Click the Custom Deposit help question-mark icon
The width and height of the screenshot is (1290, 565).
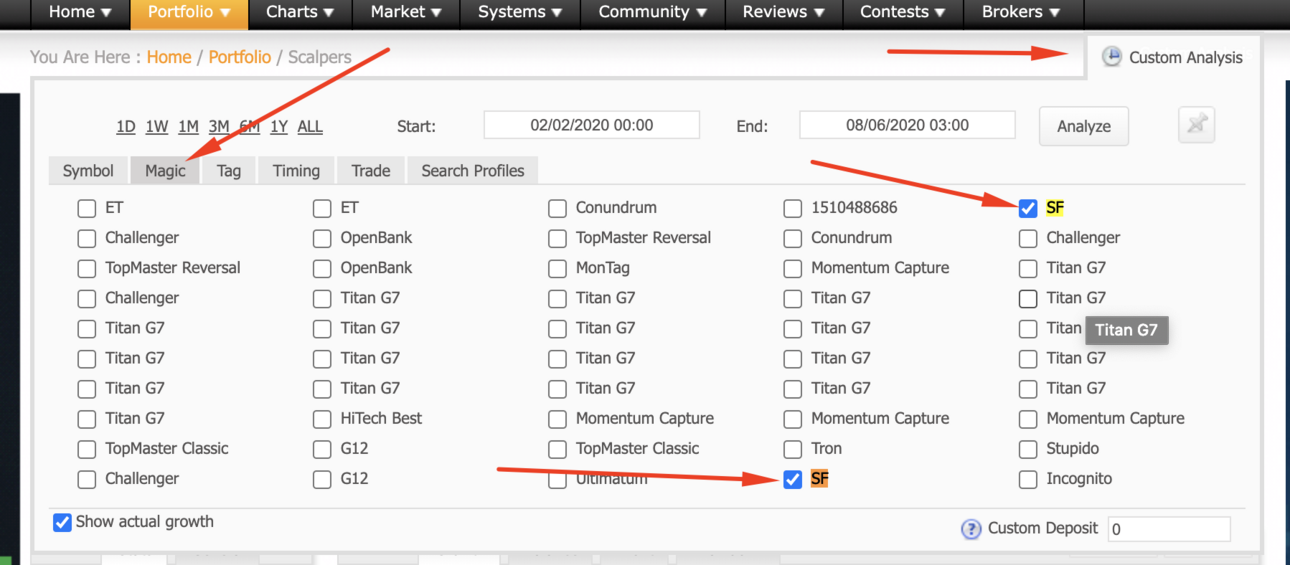pyautogui.click(x=971, y=529)
